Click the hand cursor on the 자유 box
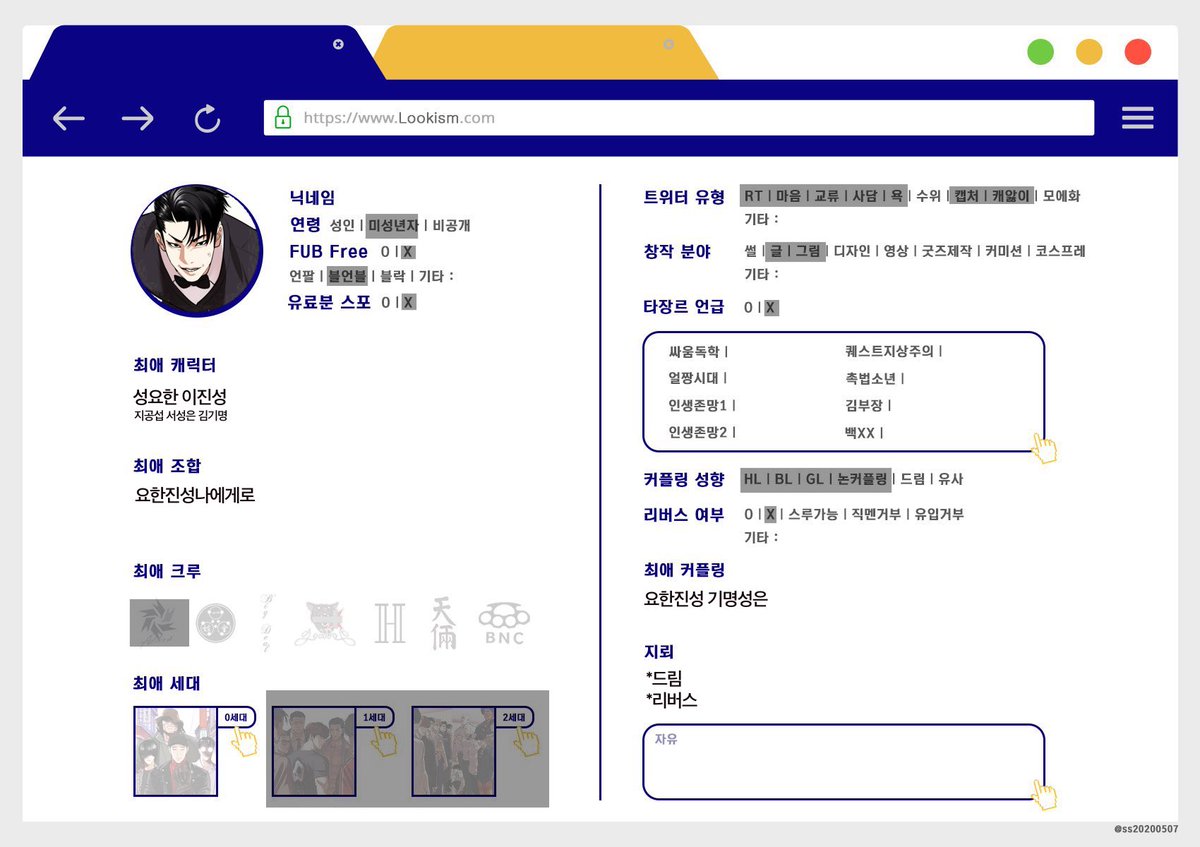The height and width of the screenshot is (847, 1200). (1044, 794)
